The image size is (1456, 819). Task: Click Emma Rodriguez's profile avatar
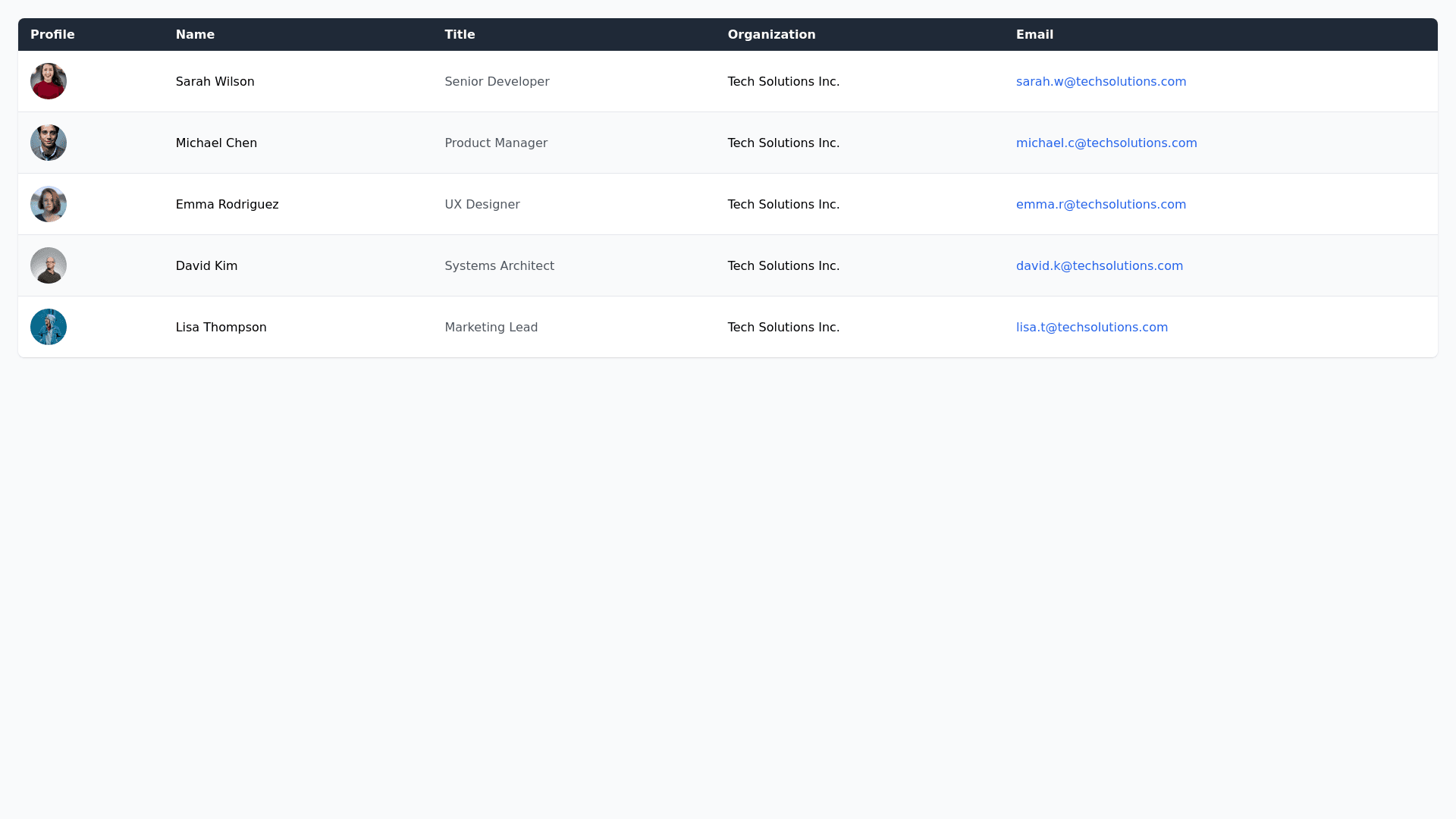(48, 204)
